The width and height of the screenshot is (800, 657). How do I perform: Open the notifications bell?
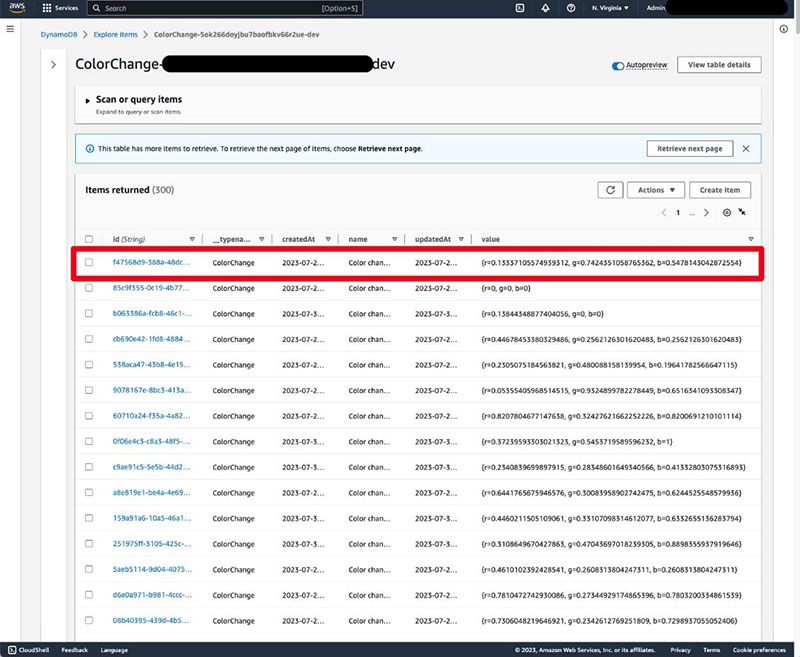coord(545,8)
